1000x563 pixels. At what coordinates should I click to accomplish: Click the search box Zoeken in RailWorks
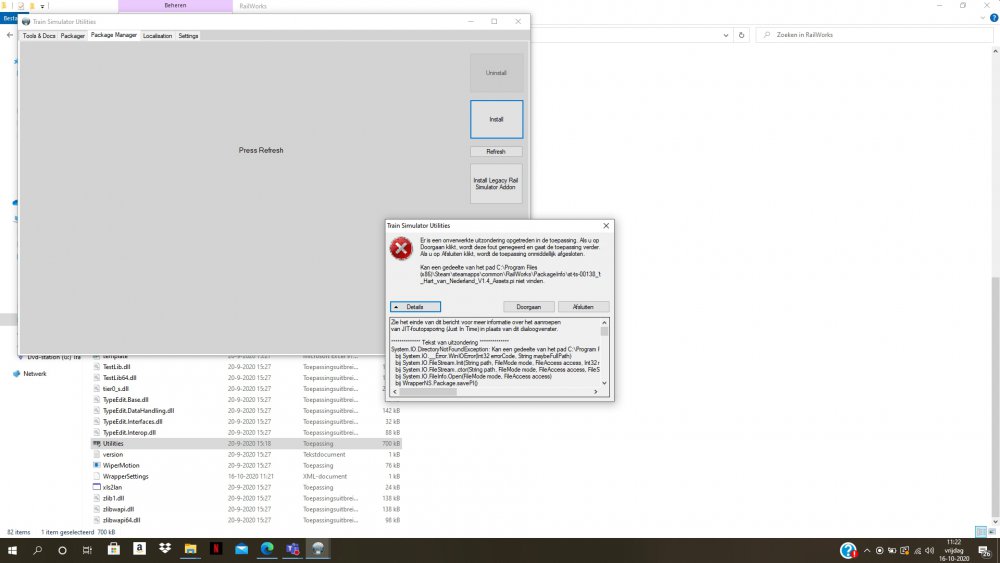[x=874, y=35]
